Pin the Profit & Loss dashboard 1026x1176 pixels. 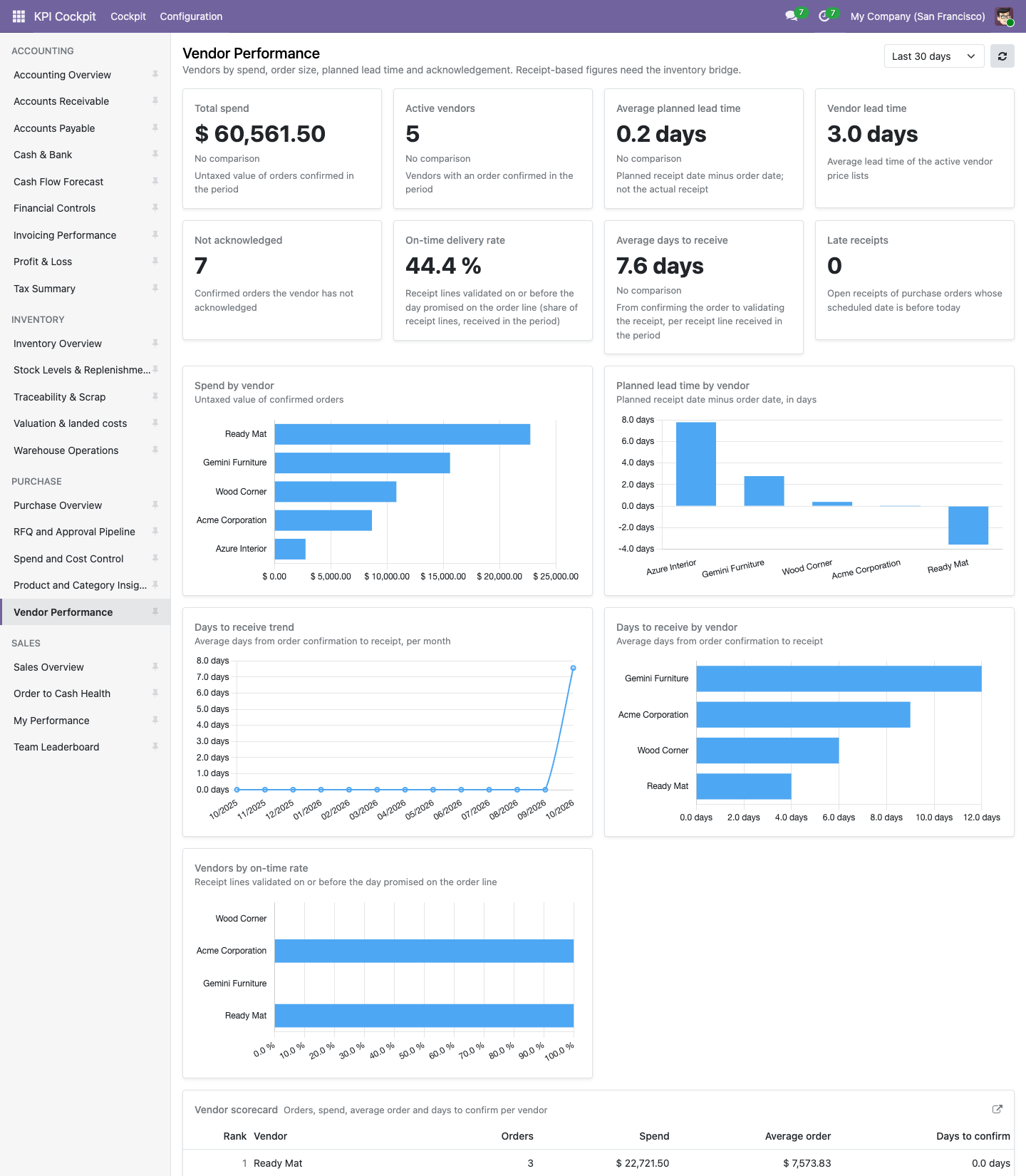coord(155,262)
